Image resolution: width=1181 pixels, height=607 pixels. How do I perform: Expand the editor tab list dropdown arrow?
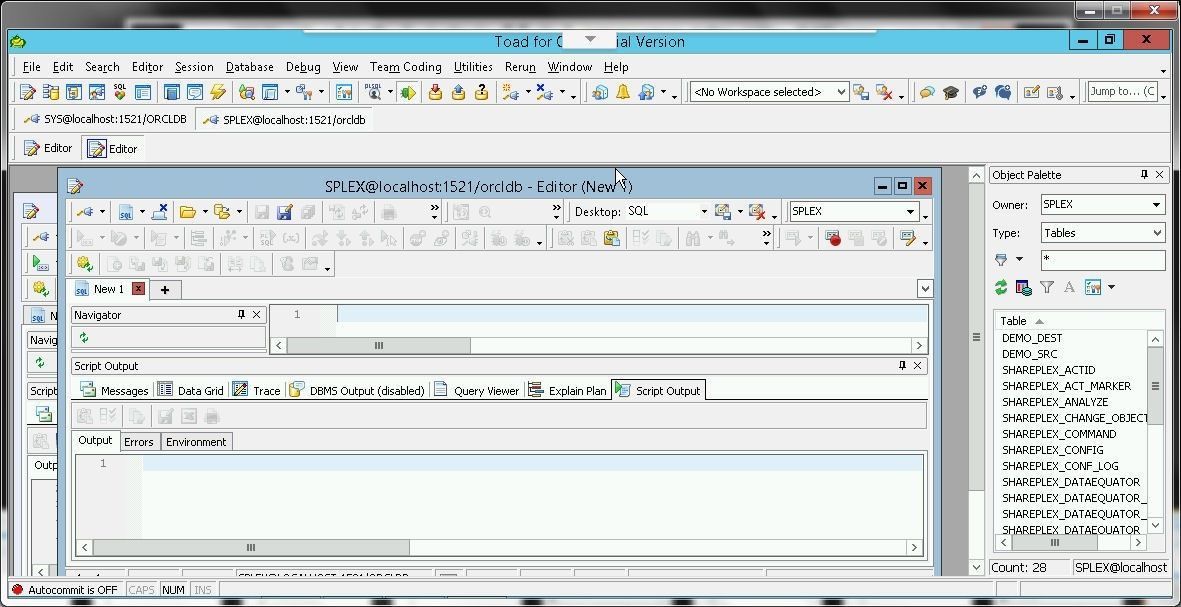tap(925, 288)
